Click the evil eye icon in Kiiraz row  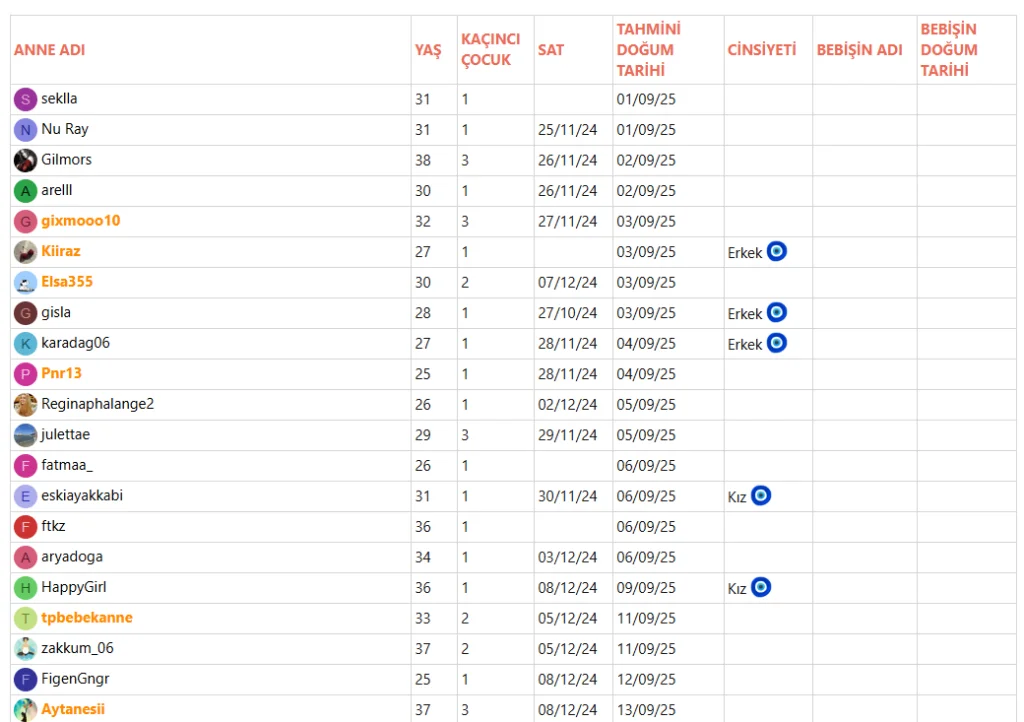point(776,251)
